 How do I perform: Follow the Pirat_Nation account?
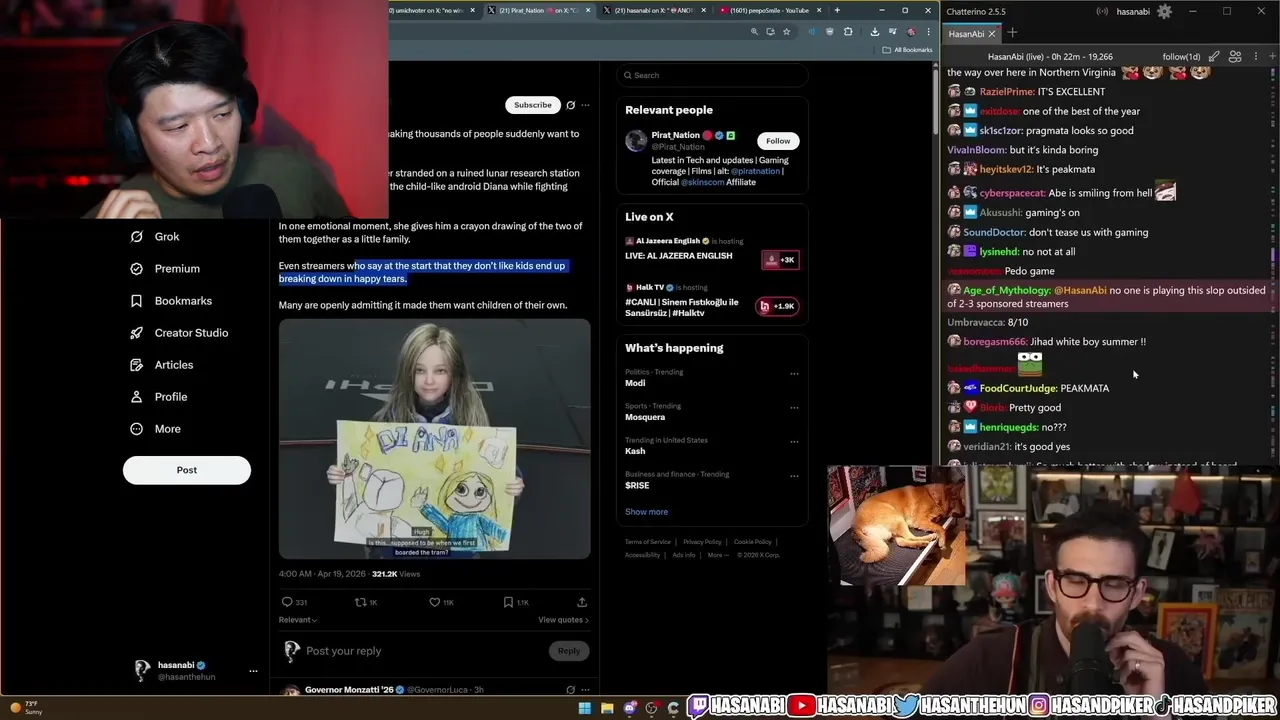778,141
